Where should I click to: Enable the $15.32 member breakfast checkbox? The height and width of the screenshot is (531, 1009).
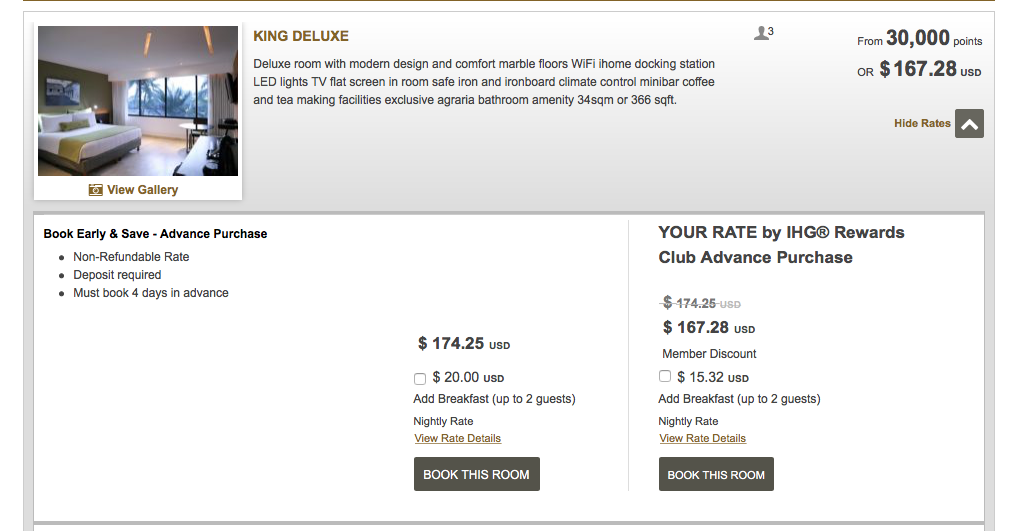665,377
